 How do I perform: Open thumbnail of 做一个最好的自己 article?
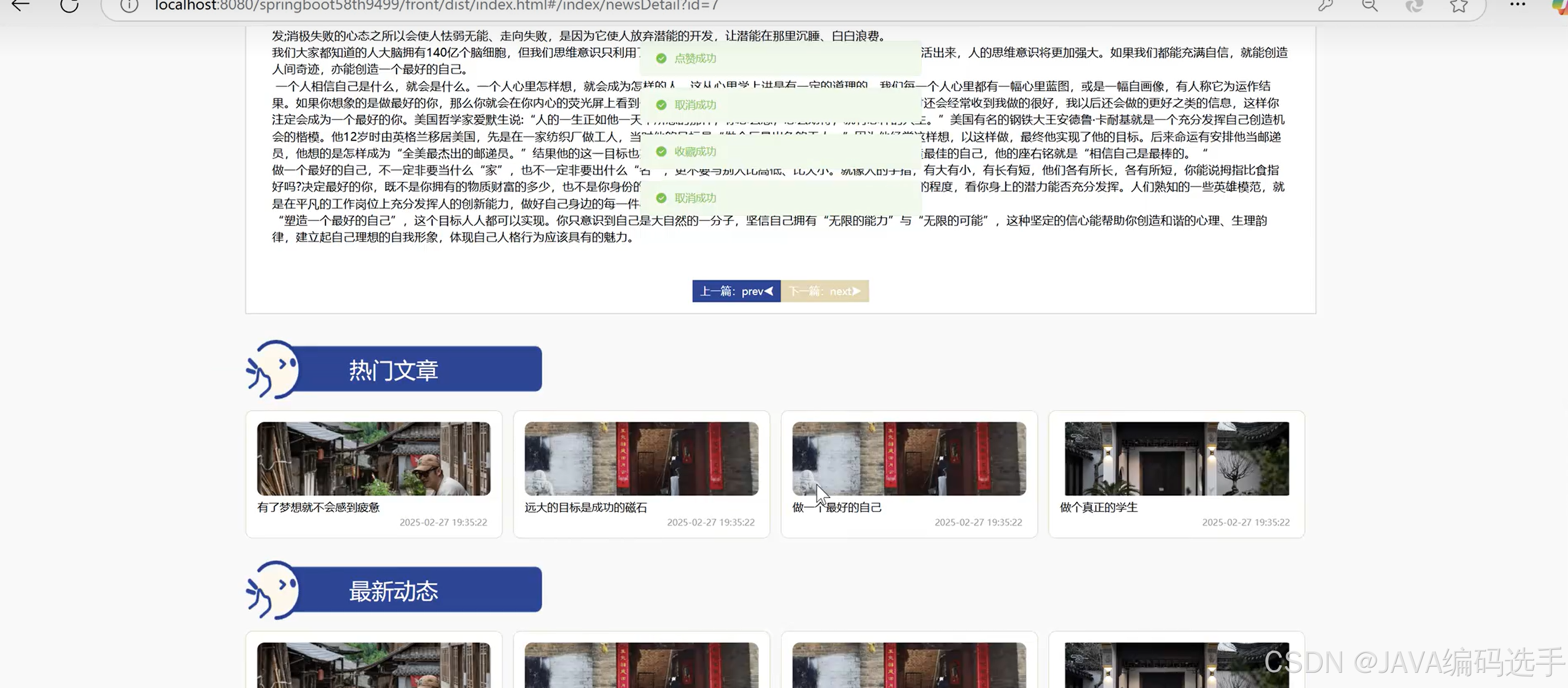(x=909, y=458)
